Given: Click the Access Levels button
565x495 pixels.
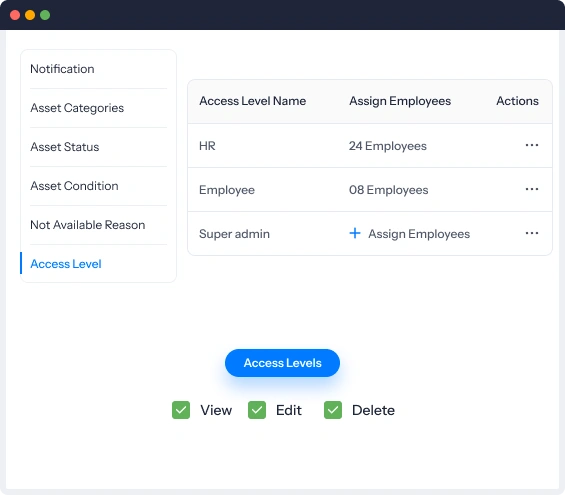Looking at the screenshot, I should pyautogui.click(x=282, y=363).
